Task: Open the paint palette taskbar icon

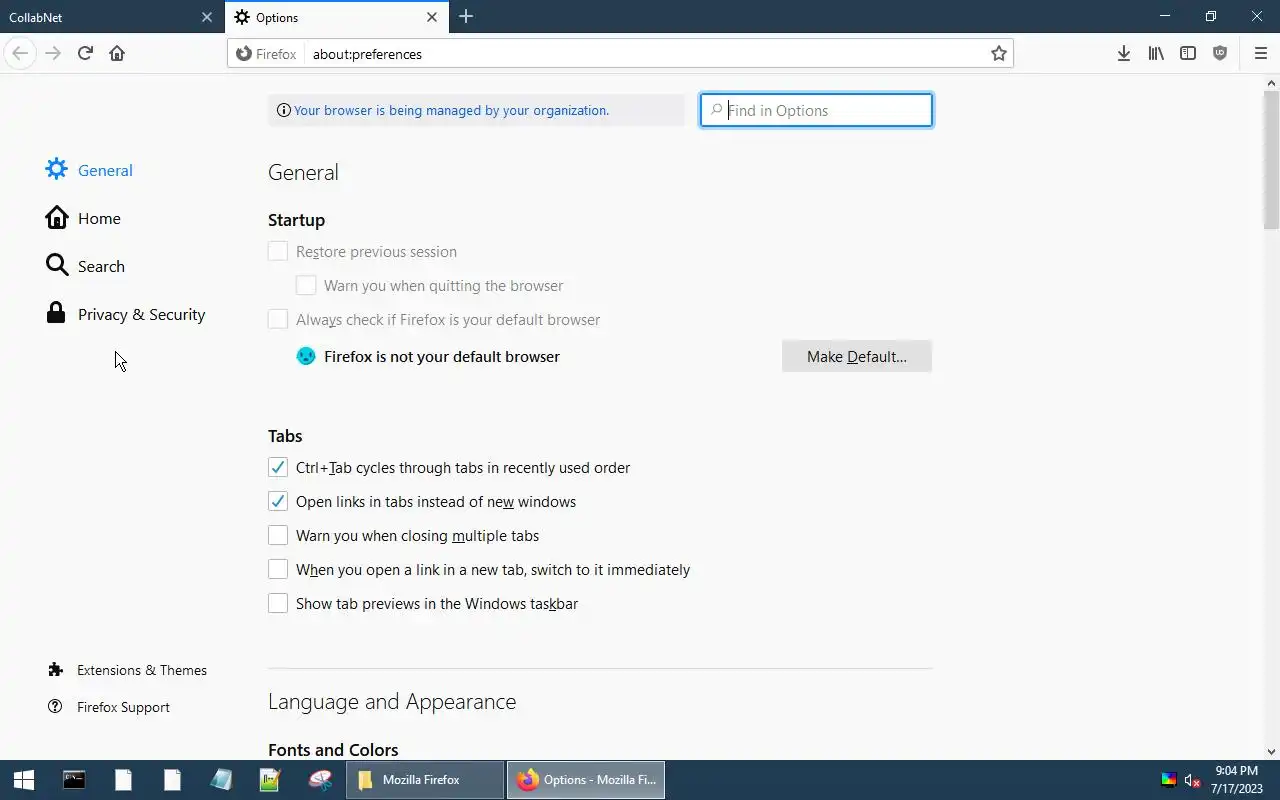Action: click(320, 780)
